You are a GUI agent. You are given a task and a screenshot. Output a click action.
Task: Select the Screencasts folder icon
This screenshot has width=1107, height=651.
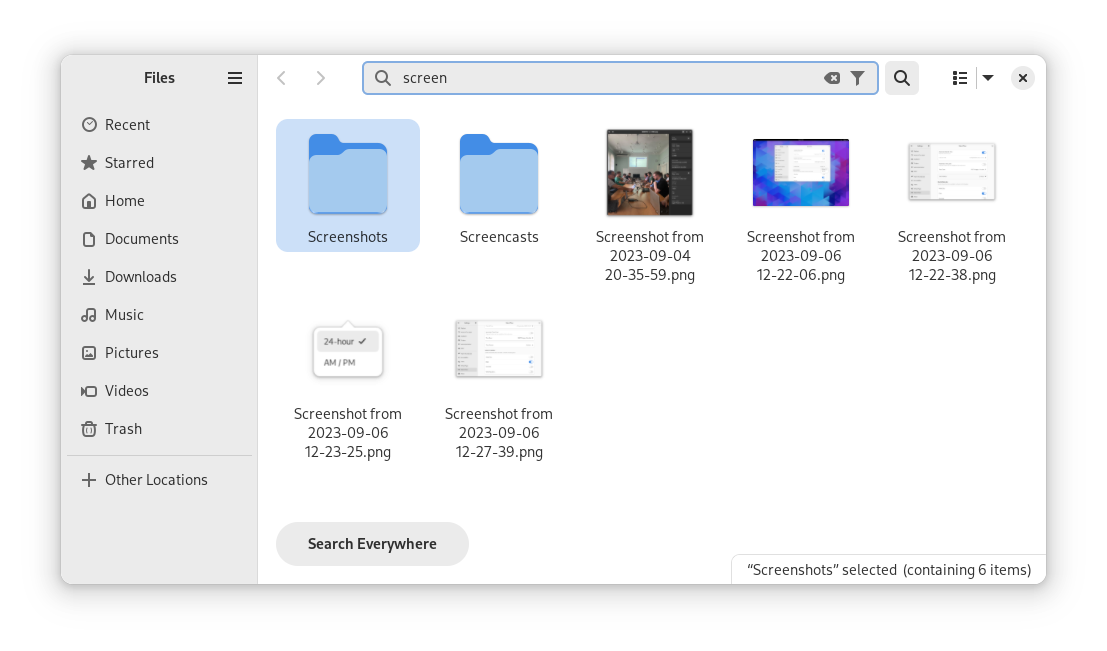point(499,174)
